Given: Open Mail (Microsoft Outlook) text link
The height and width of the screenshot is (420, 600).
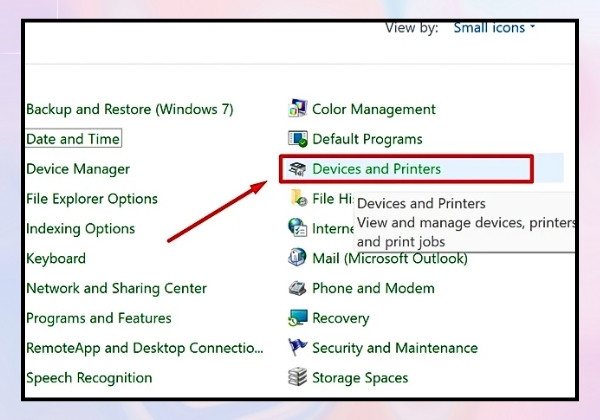Looking at the screenshot, I should [390, 259].
